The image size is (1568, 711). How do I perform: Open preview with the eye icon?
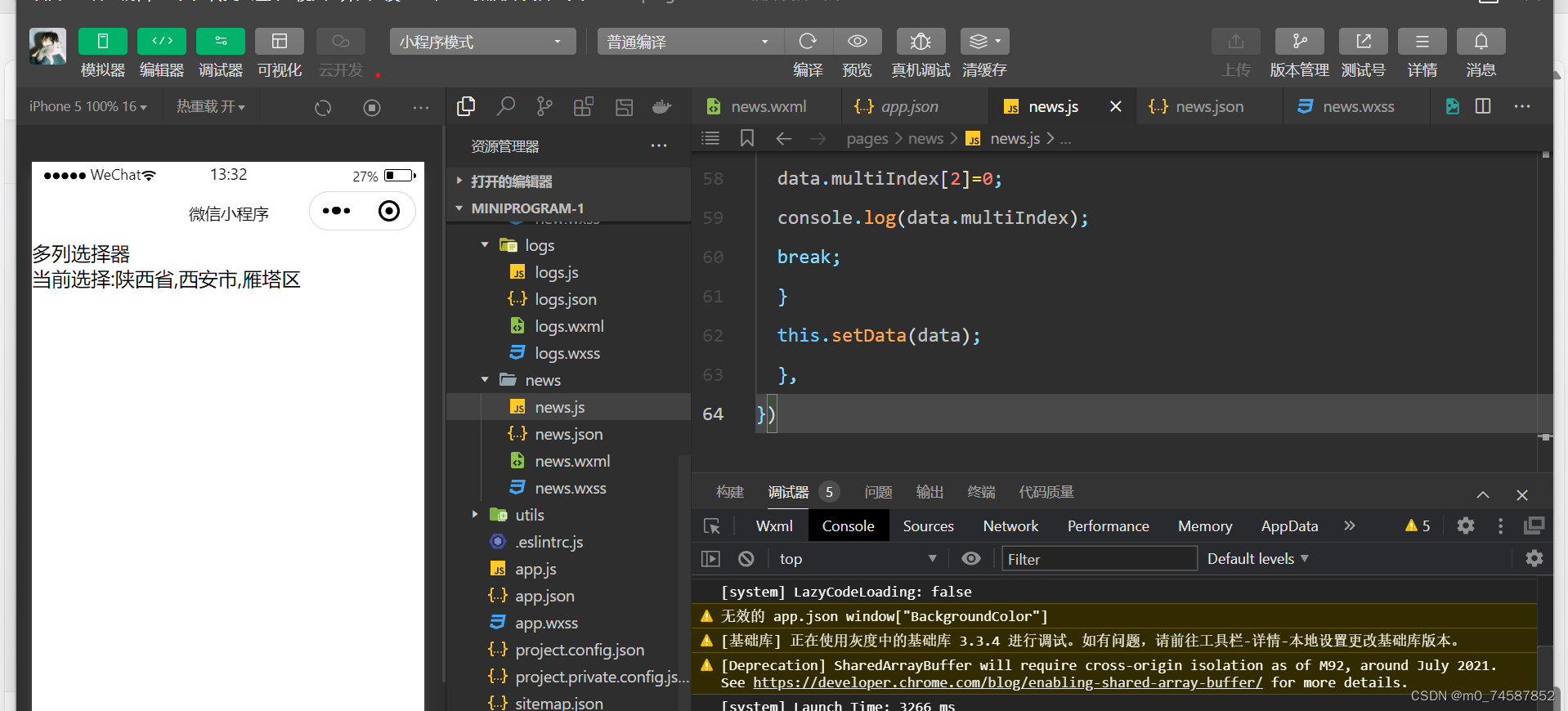click(857, 41)
